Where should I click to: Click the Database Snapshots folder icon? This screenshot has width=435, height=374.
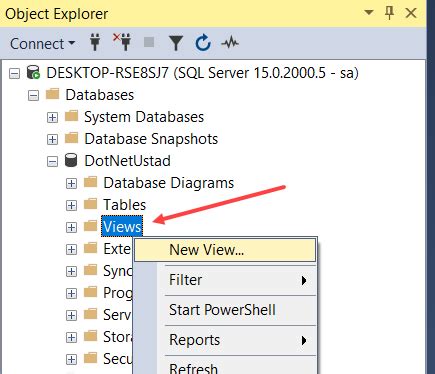coord(71,138)
